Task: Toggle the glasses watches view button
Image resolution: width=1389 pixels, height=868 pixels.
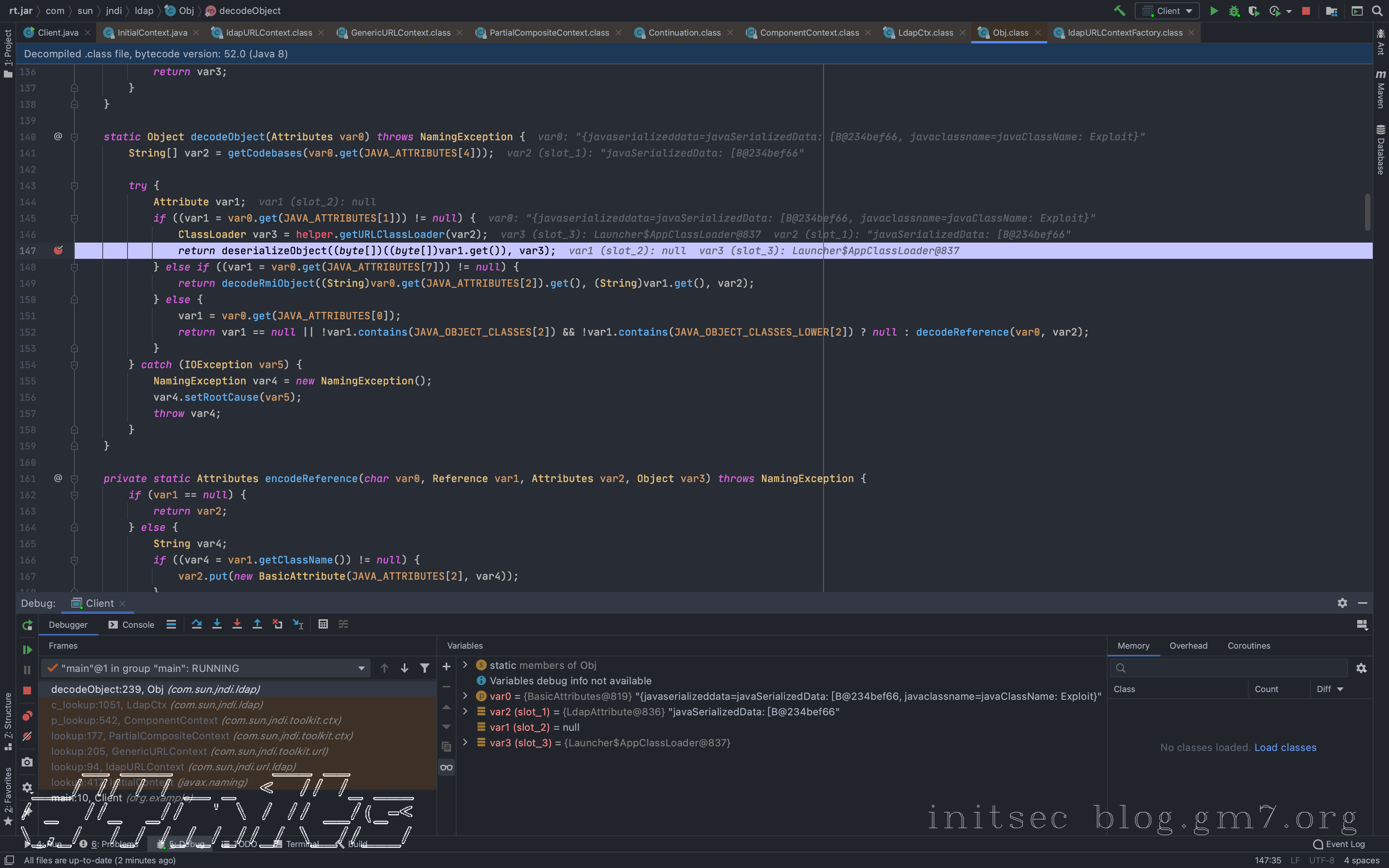Action: tap(446, 768)
